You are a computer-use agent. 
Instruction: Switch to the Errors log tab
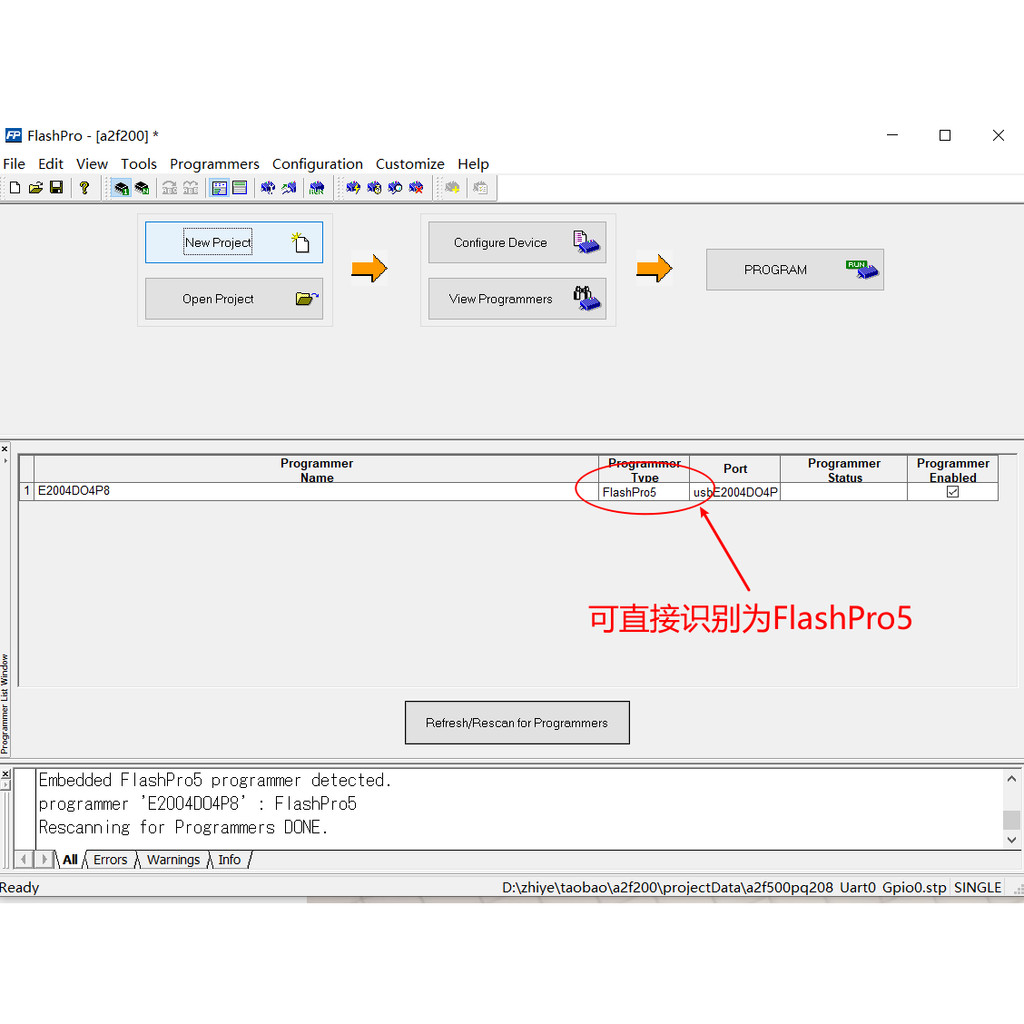pos(110,860)
